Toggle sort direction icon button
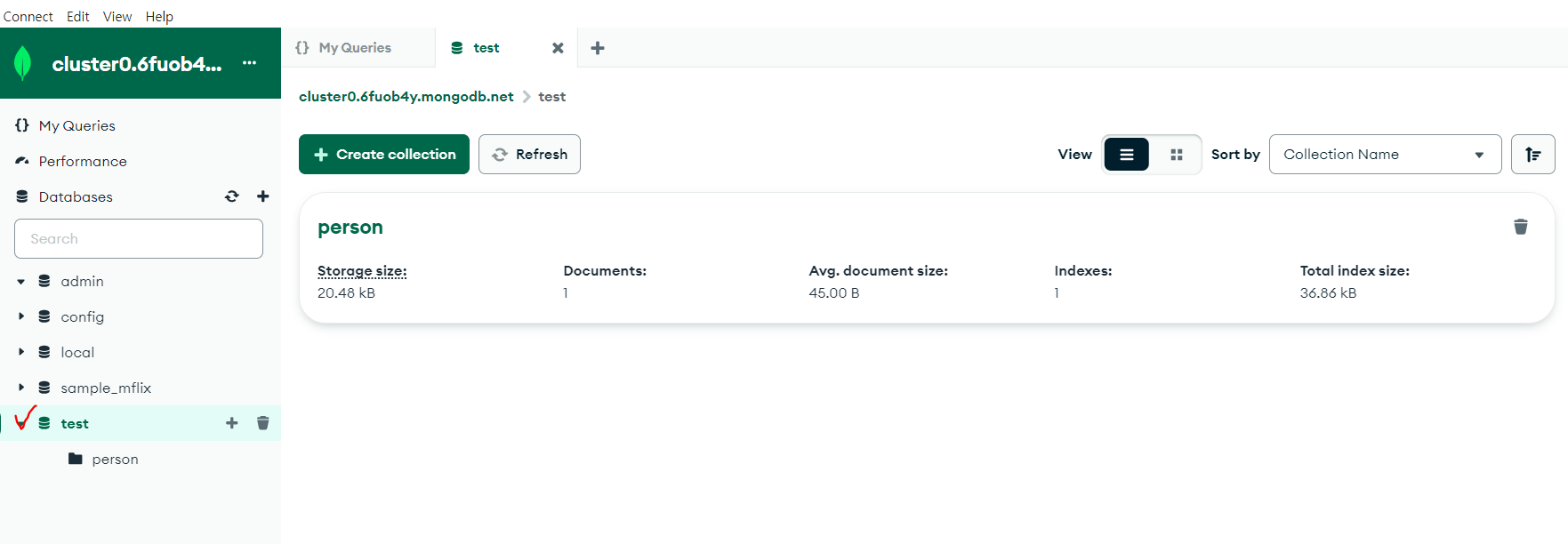Screen dimensions: 1568x544 [x=1533, y=155]
